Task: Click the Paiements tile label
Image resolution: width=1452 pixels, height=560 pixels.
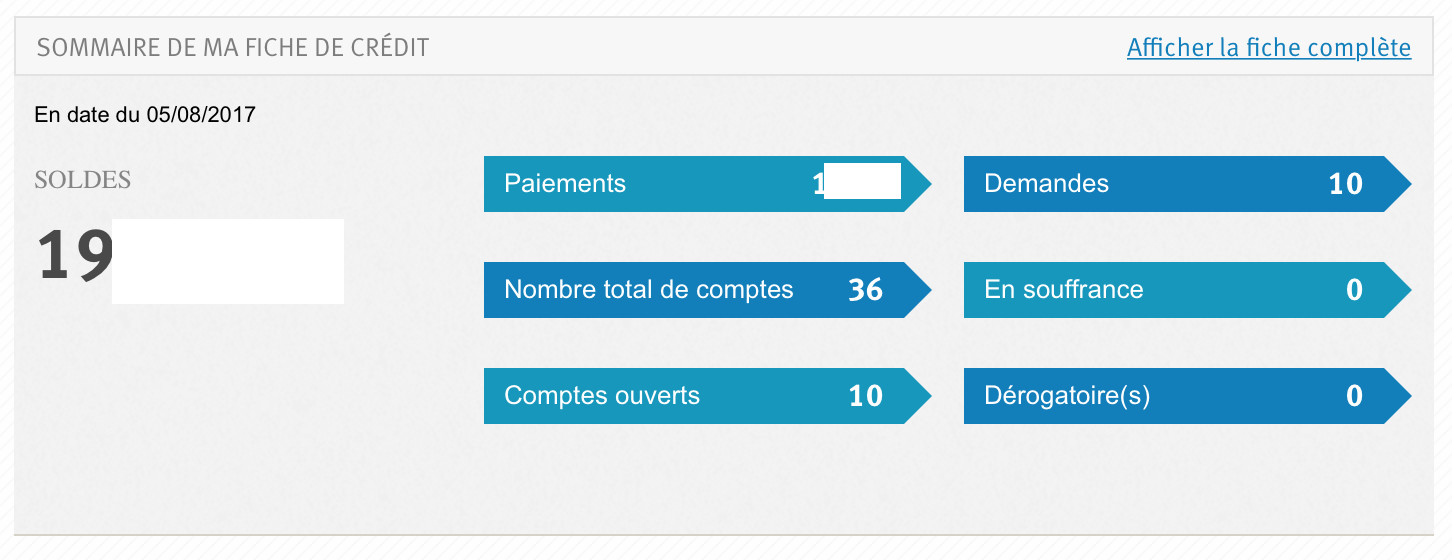Action: (565, 184)
